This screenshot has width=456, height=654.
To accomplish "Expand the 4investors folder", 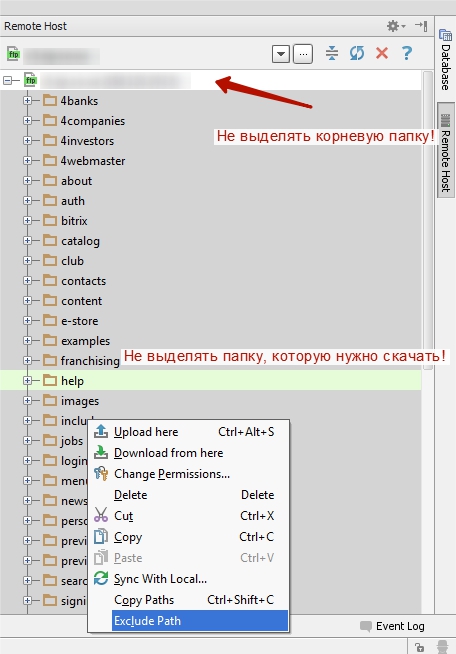I will pos(27,140).
